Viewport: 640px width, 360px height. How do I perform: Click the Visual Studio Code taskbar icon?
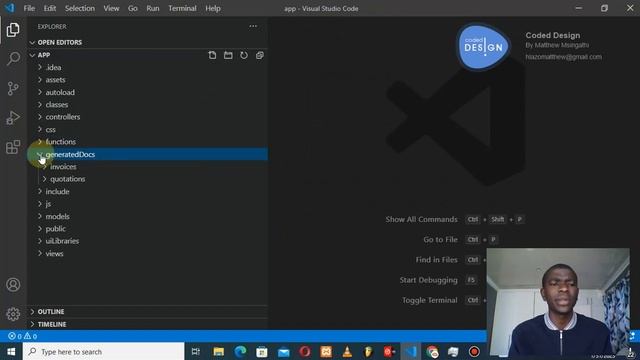coord(411,351)
